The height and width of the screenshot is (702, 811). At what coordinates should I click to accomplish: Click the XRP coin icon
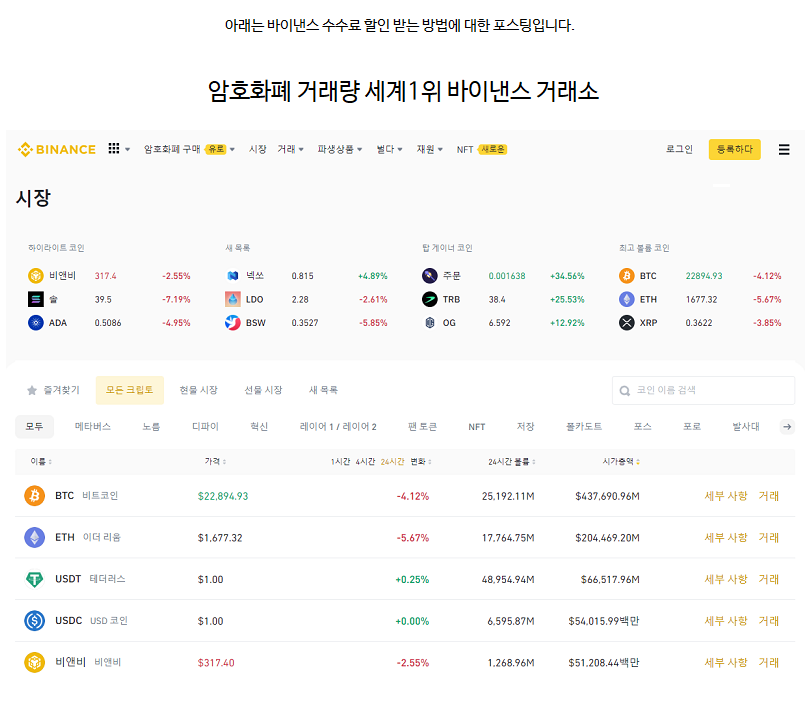coord(627,323)
